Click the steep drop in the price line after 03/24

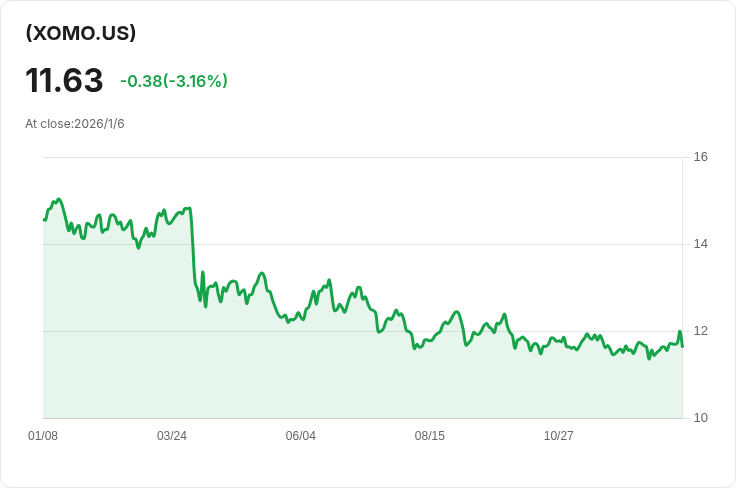193,250
